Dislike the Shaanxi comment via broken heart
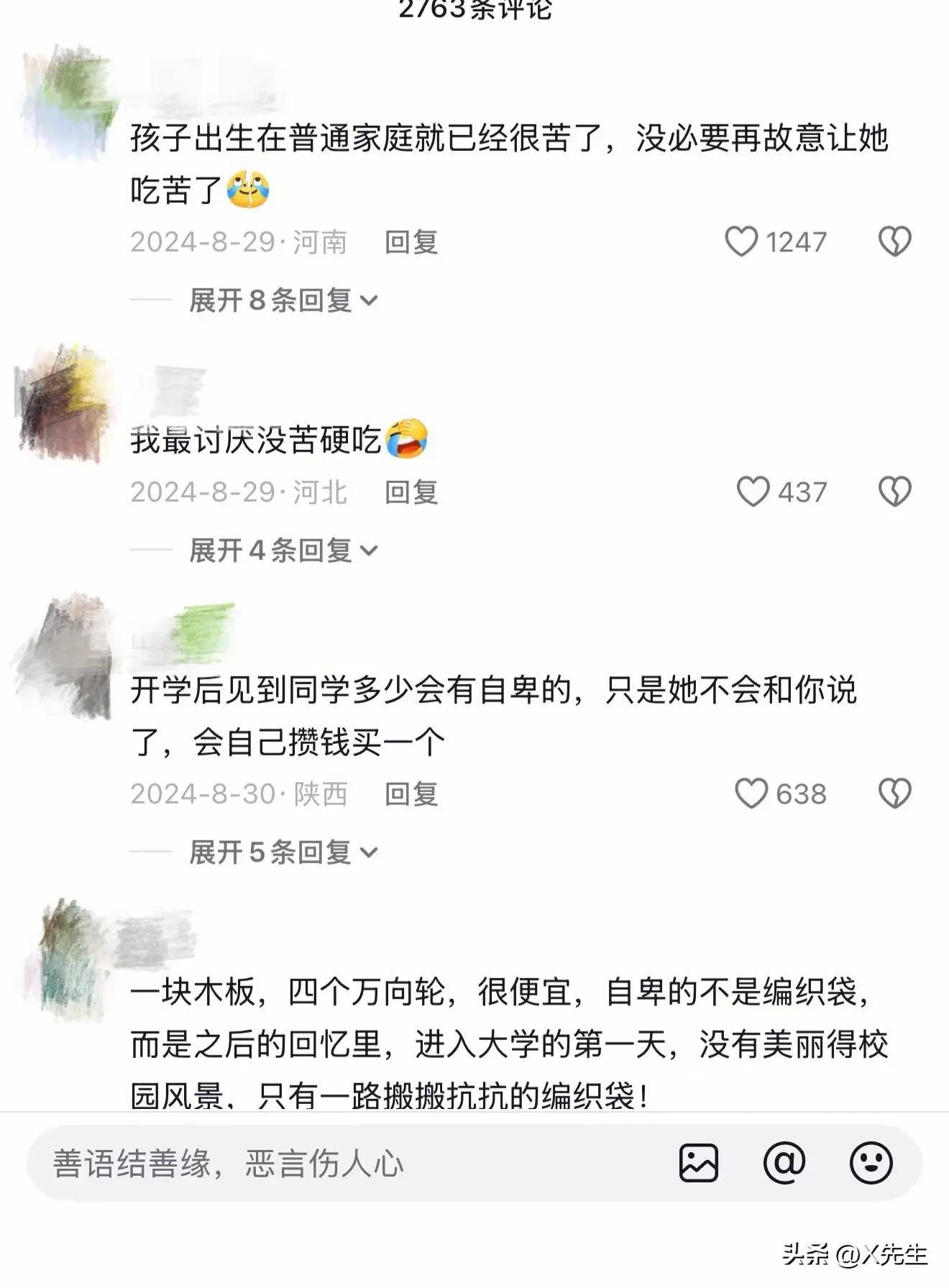The height and width of the screenshot is (1288, 949). (x=894, y=793)
